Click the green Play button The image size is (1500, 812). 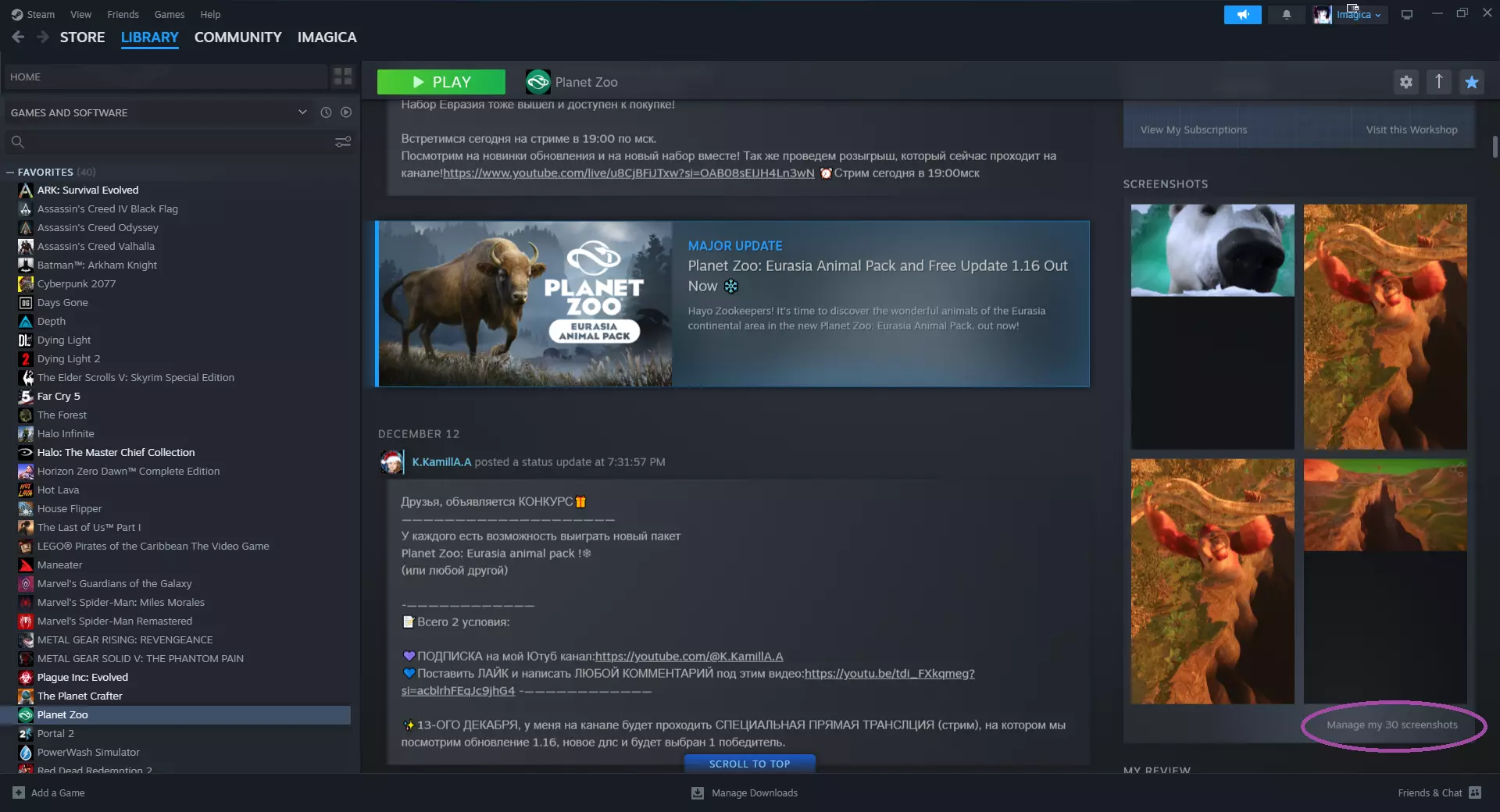click(x=441, y=82)
